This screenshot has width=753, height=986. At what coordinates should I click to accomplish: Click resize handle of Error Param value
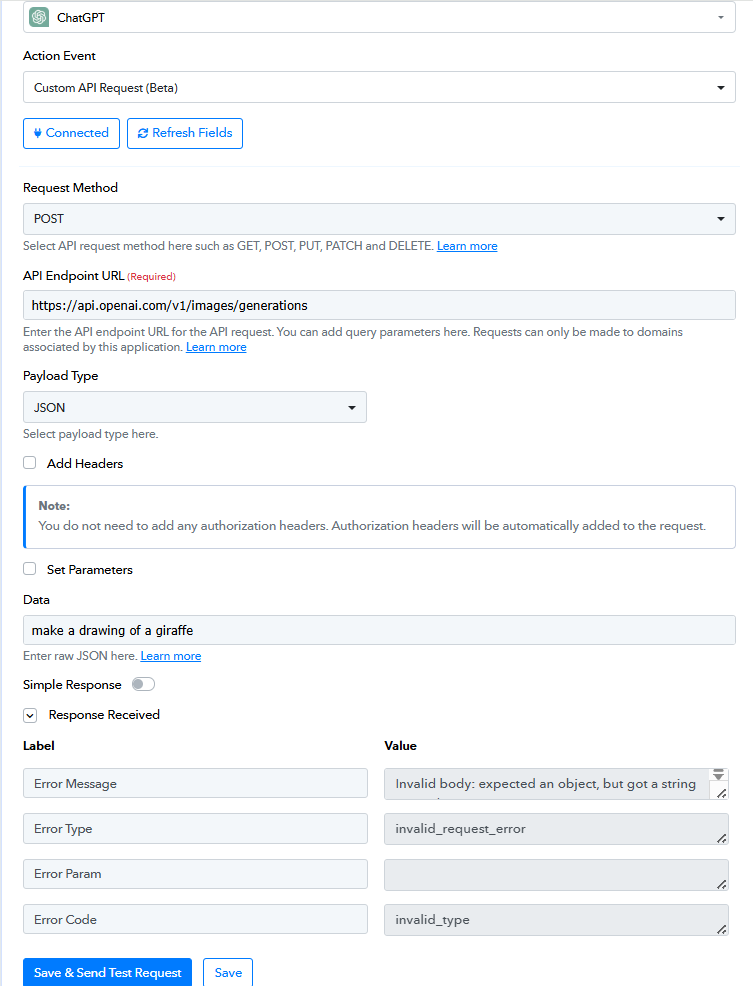point(722,884)
